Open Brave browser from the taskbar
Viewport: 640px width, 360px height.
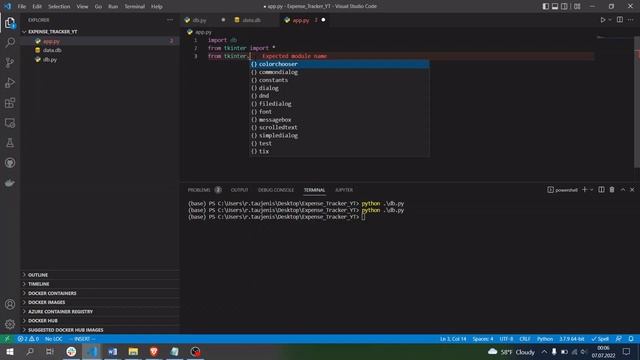154,351
